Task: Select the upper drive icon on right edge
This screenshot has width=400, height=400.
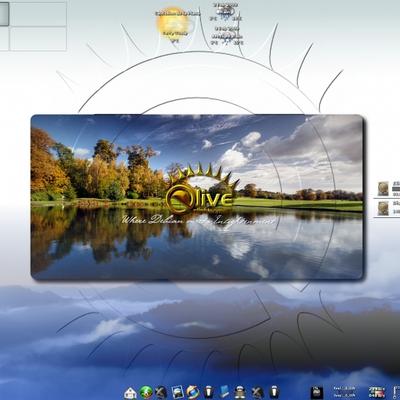Action: [383, 189]
